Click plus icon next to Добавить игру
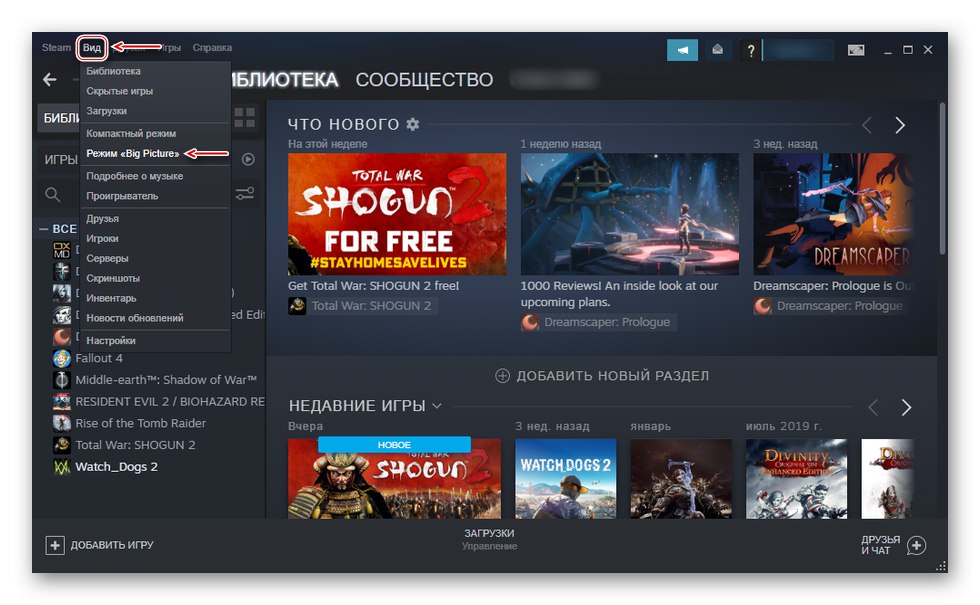 pyautogui.click(x=55, y=545)
